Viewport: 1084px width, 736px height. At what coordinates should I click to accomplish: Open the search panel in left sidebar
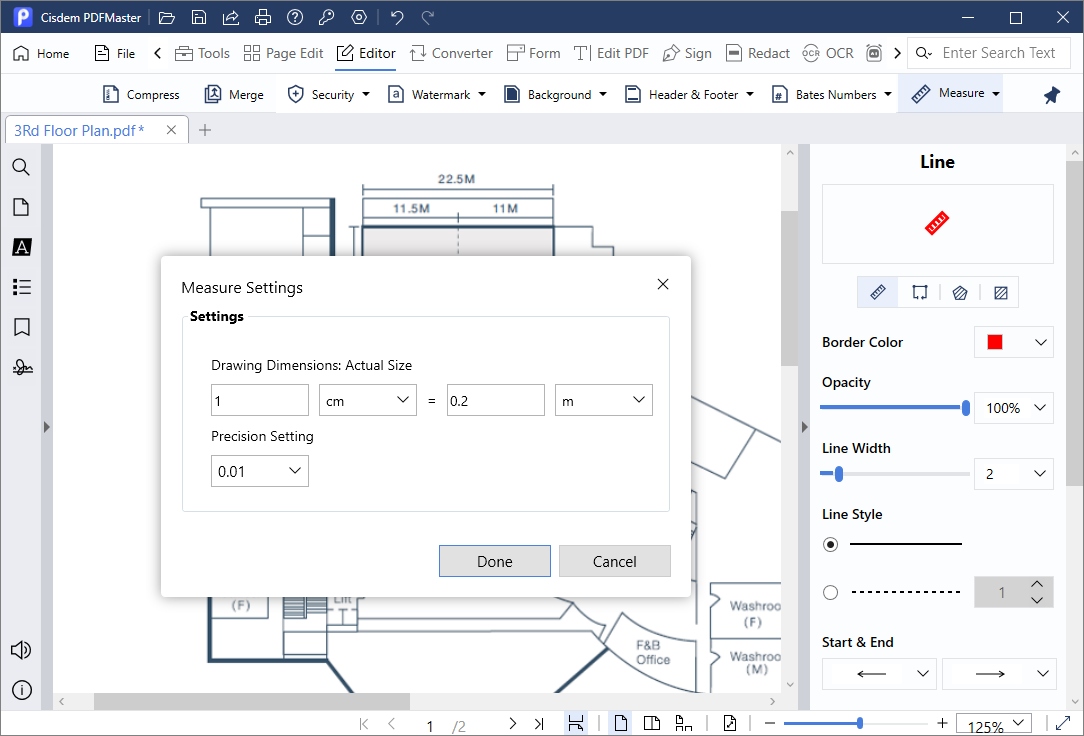coord(21,167)
